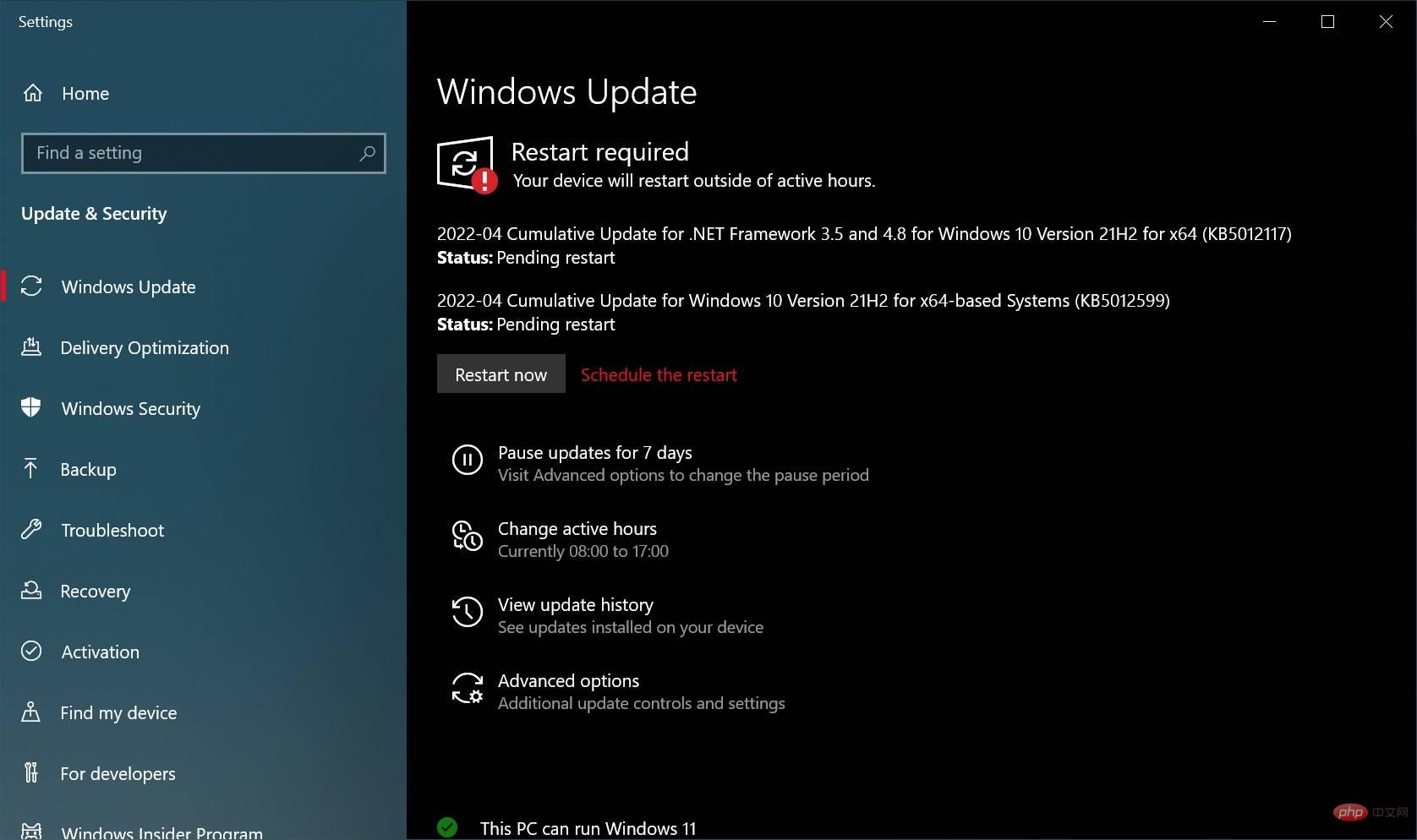
Task: Click 'Additional update controls and settings' text
Action: pyautogui.click(x=642, y=703)
